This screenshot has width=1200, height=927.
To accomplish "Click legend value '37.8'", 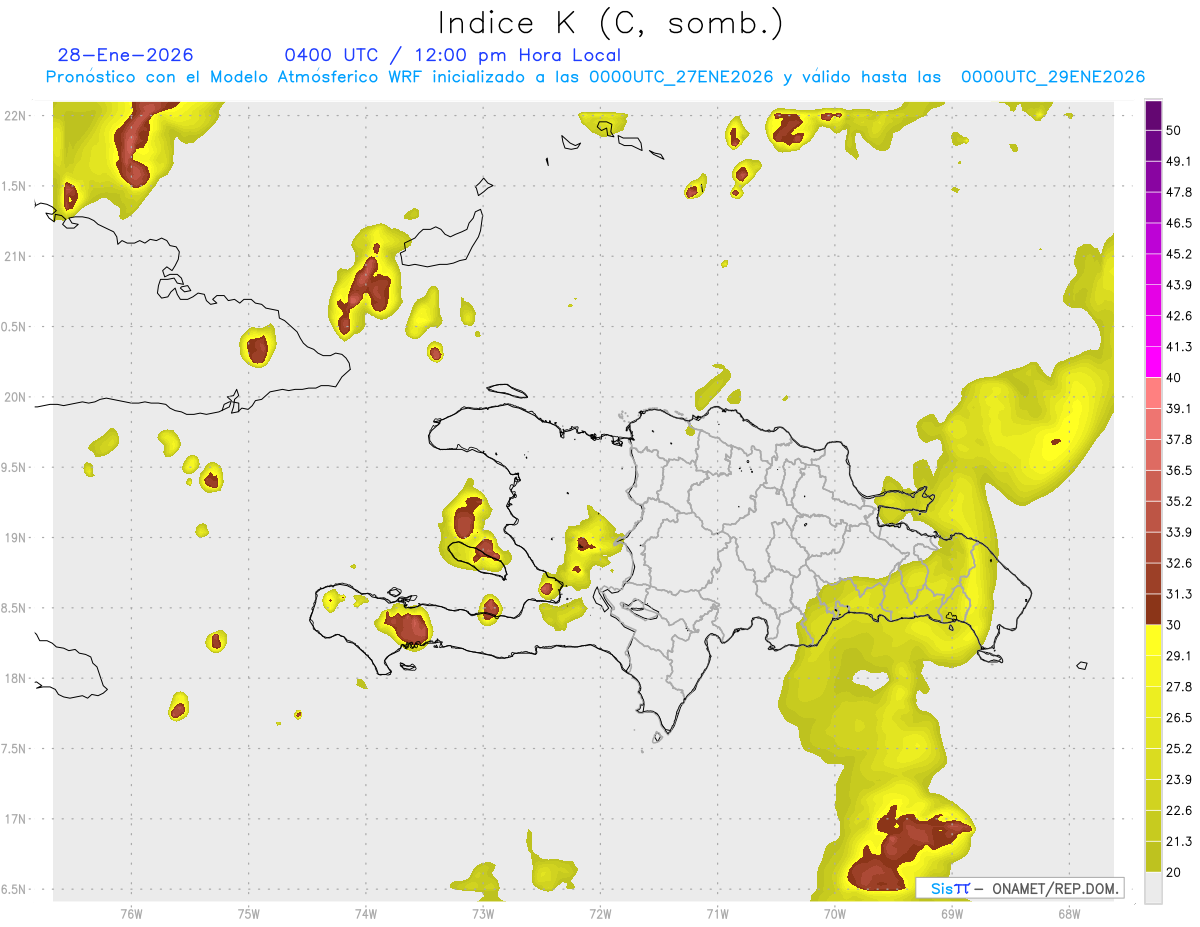I will [1179, 440].
